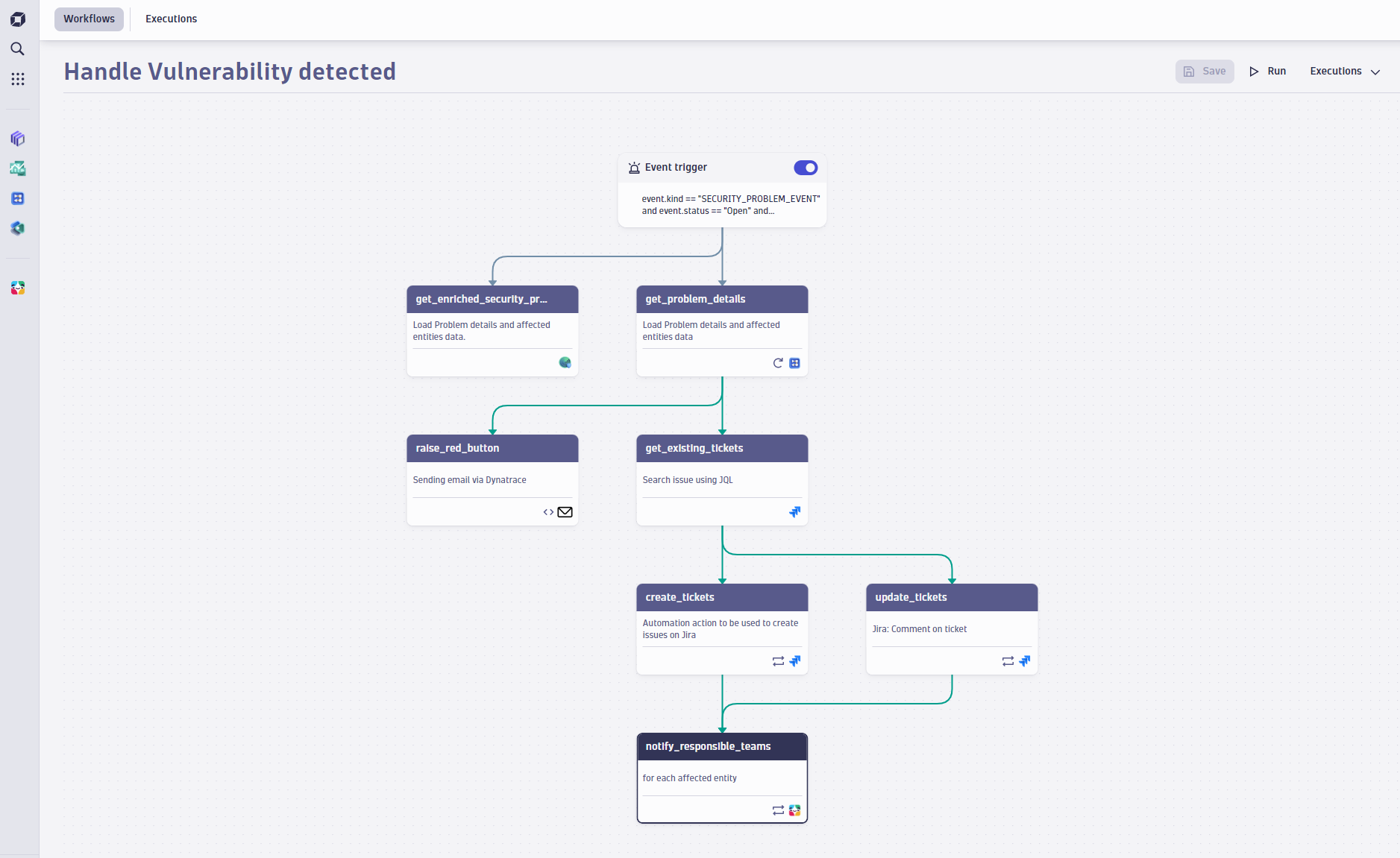The height and width of the screenshot is (858, 1400).
Task: Click the Handle Vulnerability detected title
Action: point(230,72)
